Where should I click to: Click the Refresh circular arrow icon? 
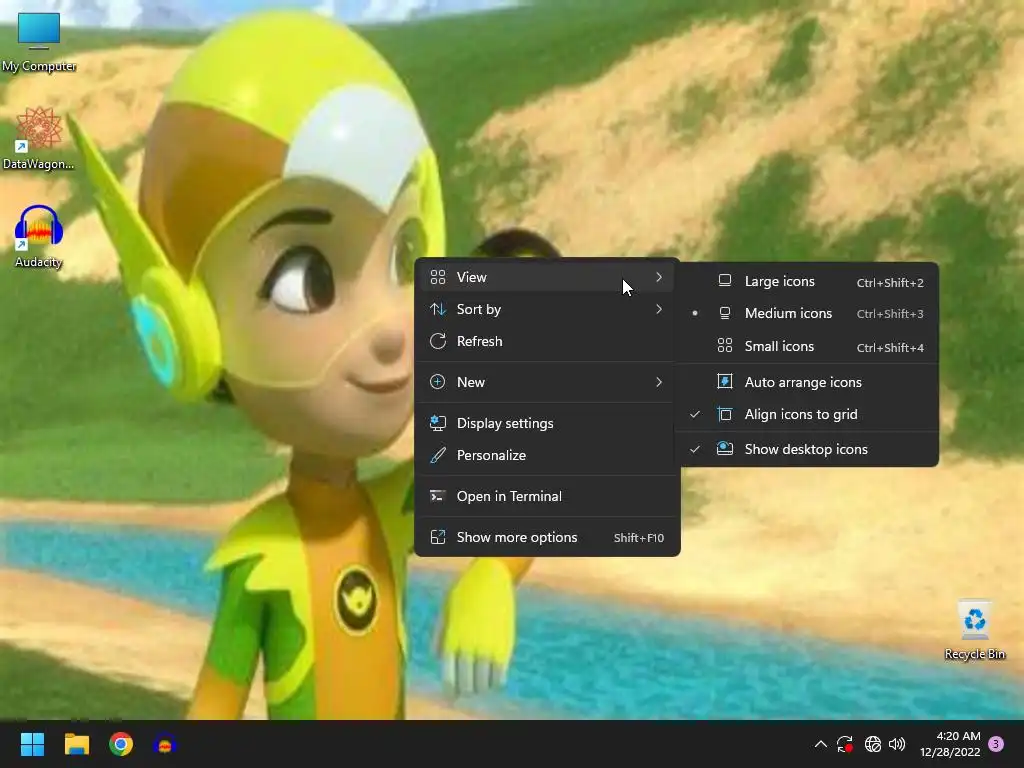coord(438,341)
